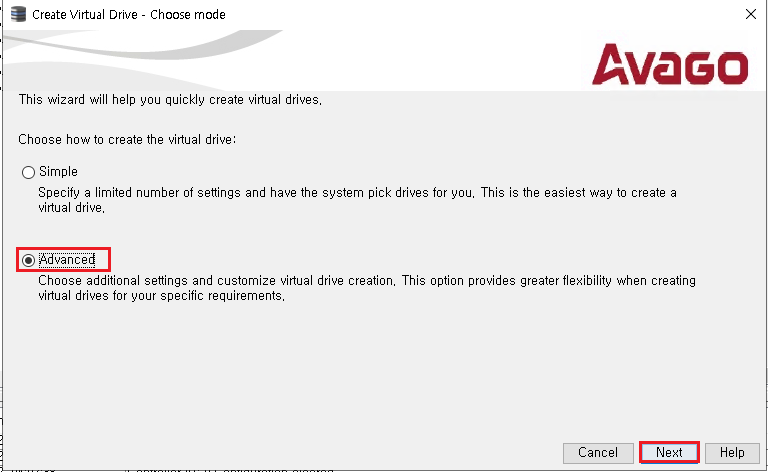The width and height of the screenshot is (768, 472).
Task: Click the gray swoosh banner graphic
Action: [x=142, y=49]
